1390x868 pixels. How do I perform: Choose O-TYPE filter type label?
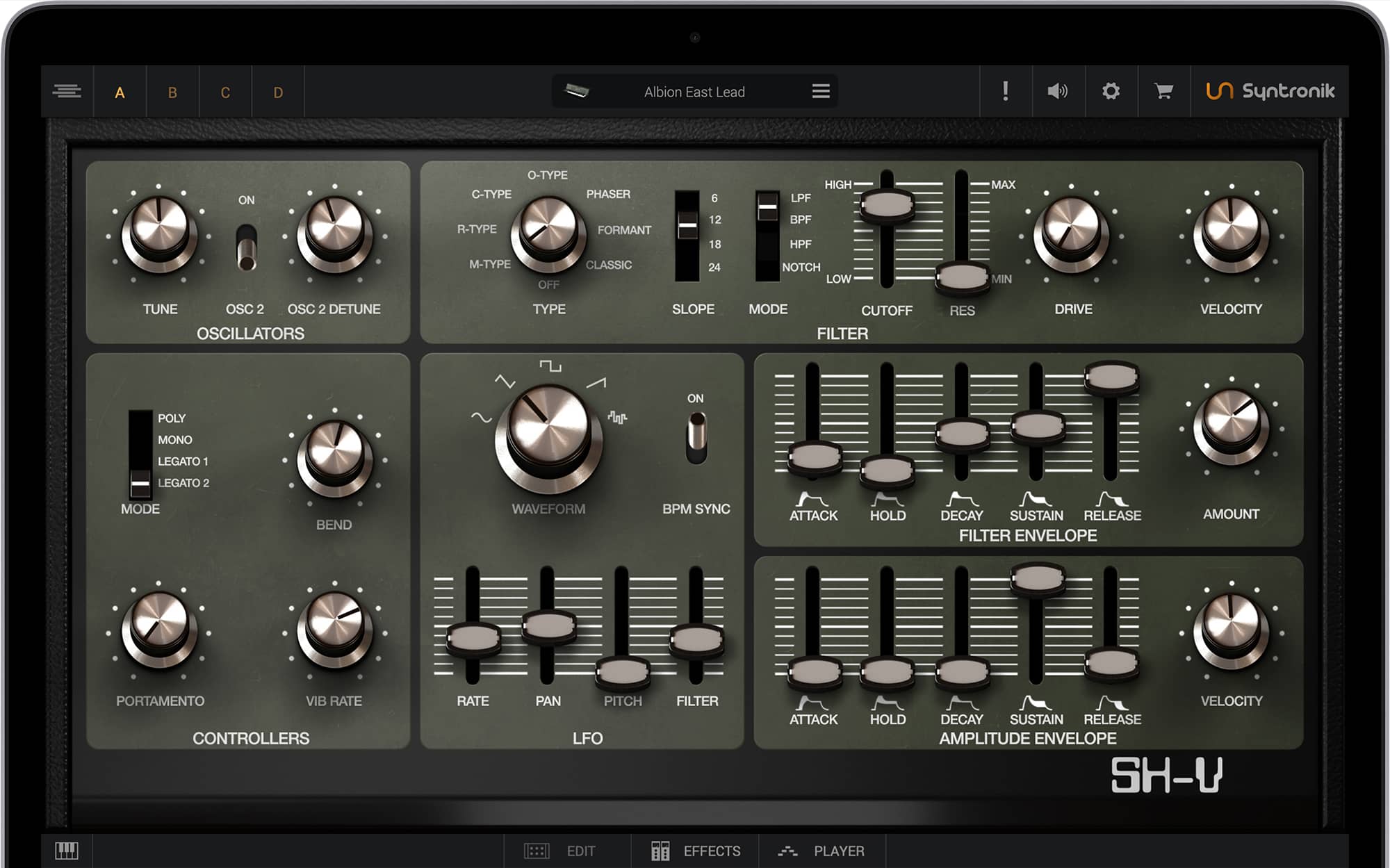pyautogui.click(x=548, y=175)
